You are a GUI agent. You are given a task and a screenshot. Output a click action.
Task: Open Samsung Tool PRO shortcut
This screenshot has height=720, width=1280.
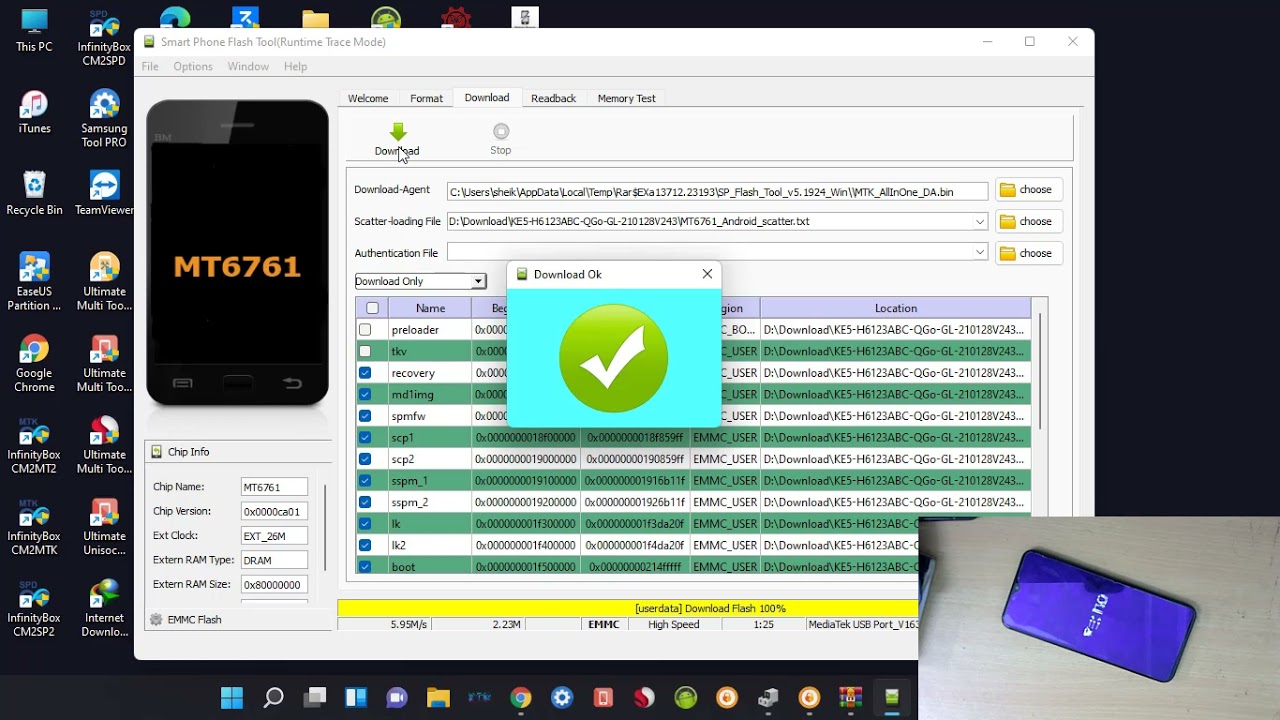click(x=104, y=119)
